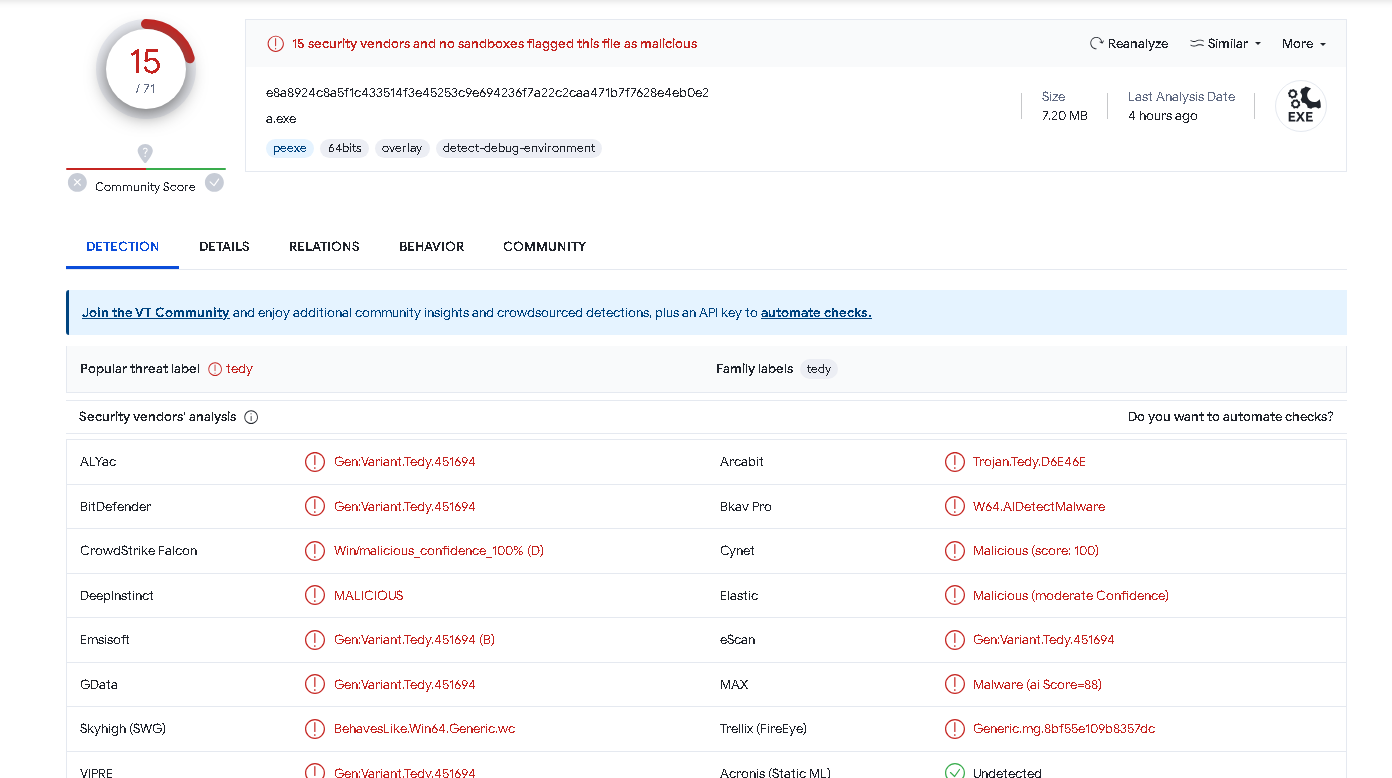Cast a positive vote with the checkmark icon
The height and width of the screenshot is (778, 1392).
pos(214,183)
